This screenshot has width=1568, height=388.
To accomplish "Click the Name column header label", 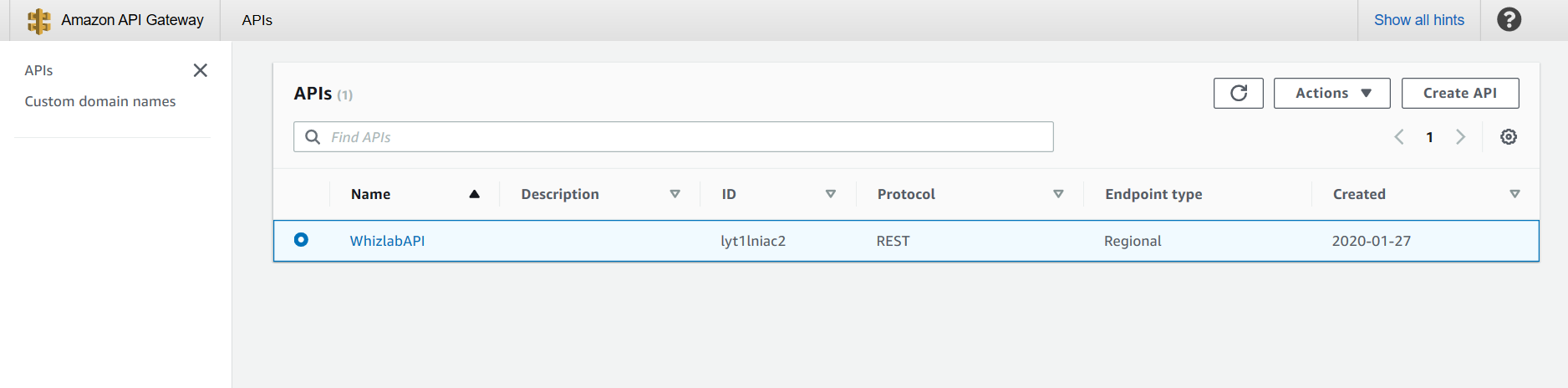I will pos(371,194).
